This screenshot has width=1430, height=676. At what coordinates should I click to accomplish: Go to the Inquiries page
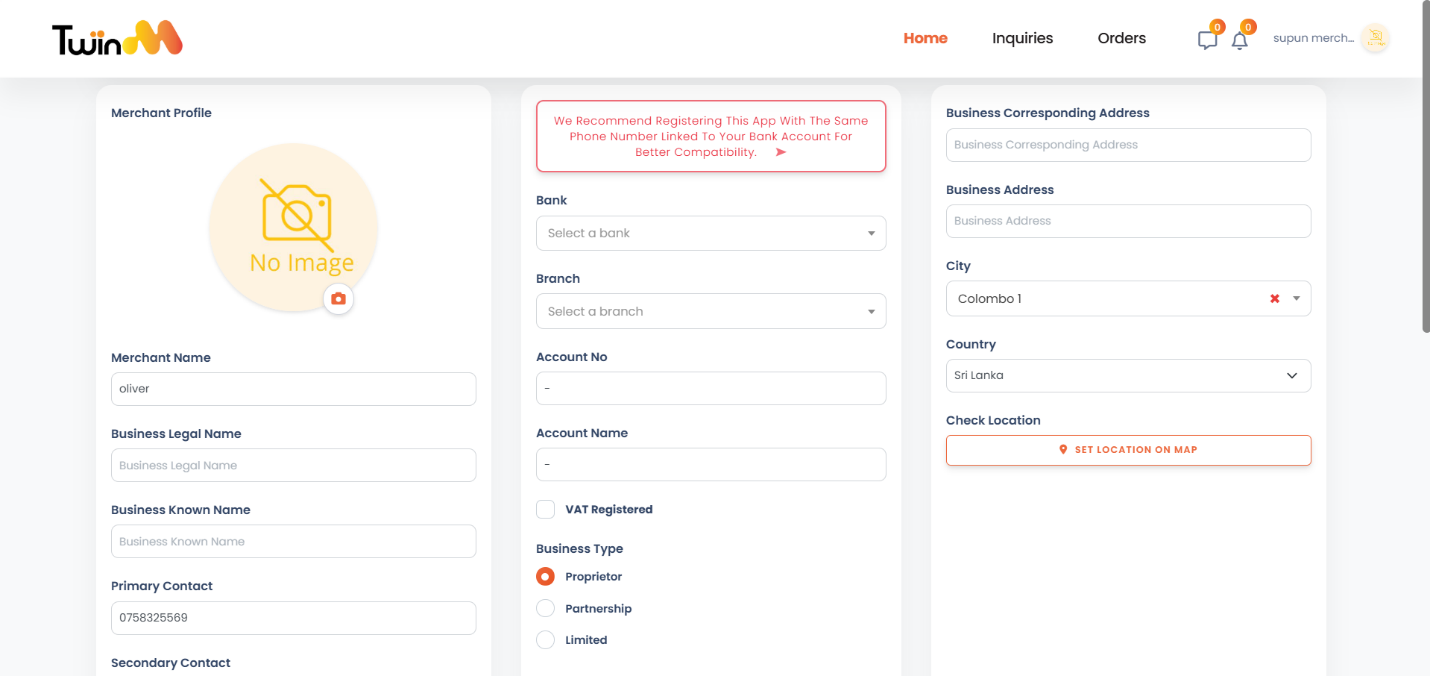coord(1022,38)
